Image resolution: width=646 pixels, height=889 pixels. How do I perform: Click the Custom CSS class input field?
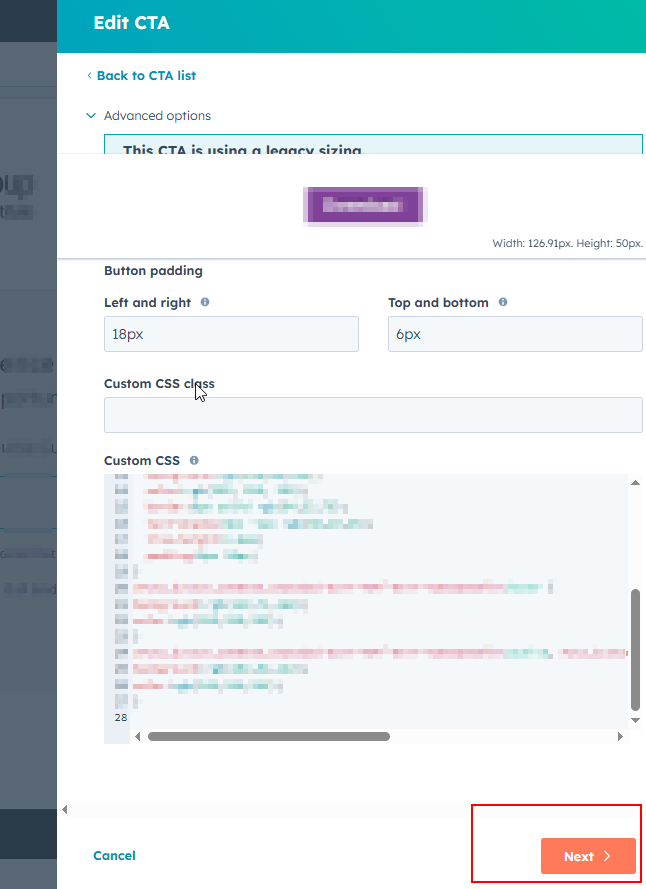372,414
